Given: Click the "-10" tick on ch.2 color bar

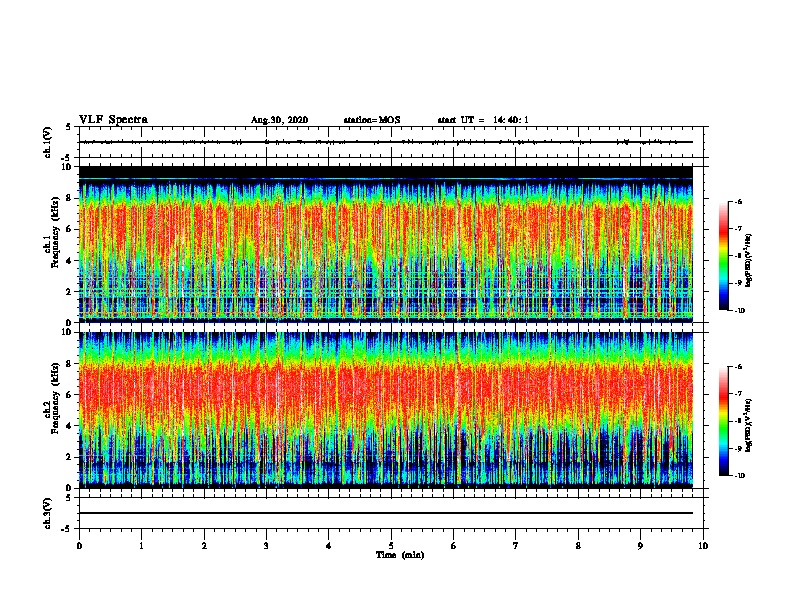Looking at the screenshot, I should [740, 476].
